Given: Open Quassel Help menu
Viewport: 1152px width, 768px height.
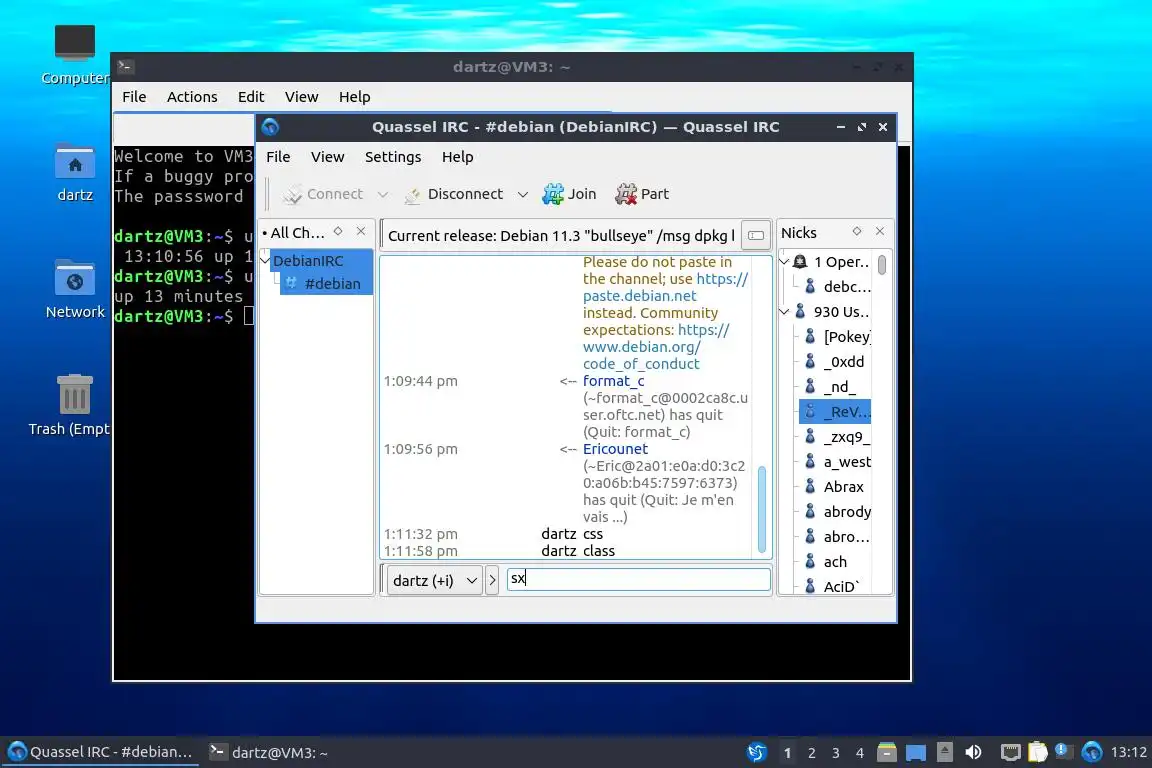Looking at the screenshot, I should [x=457, y=157].
